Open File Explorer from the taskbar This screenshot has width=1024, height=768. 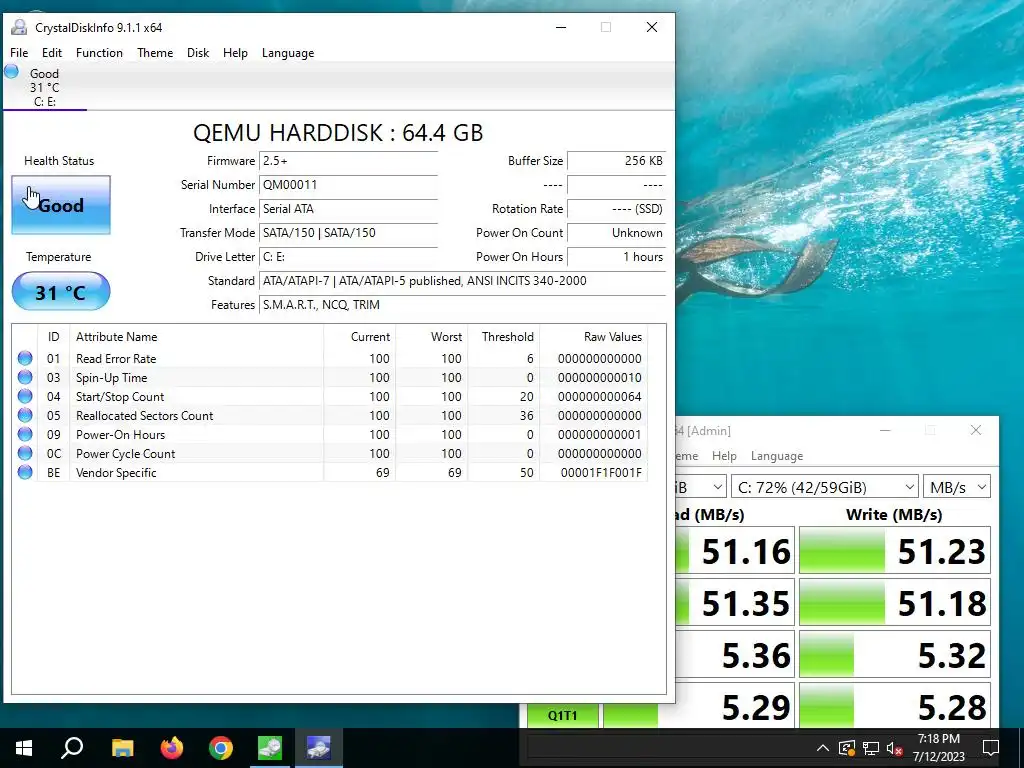[x=122, y=748]
